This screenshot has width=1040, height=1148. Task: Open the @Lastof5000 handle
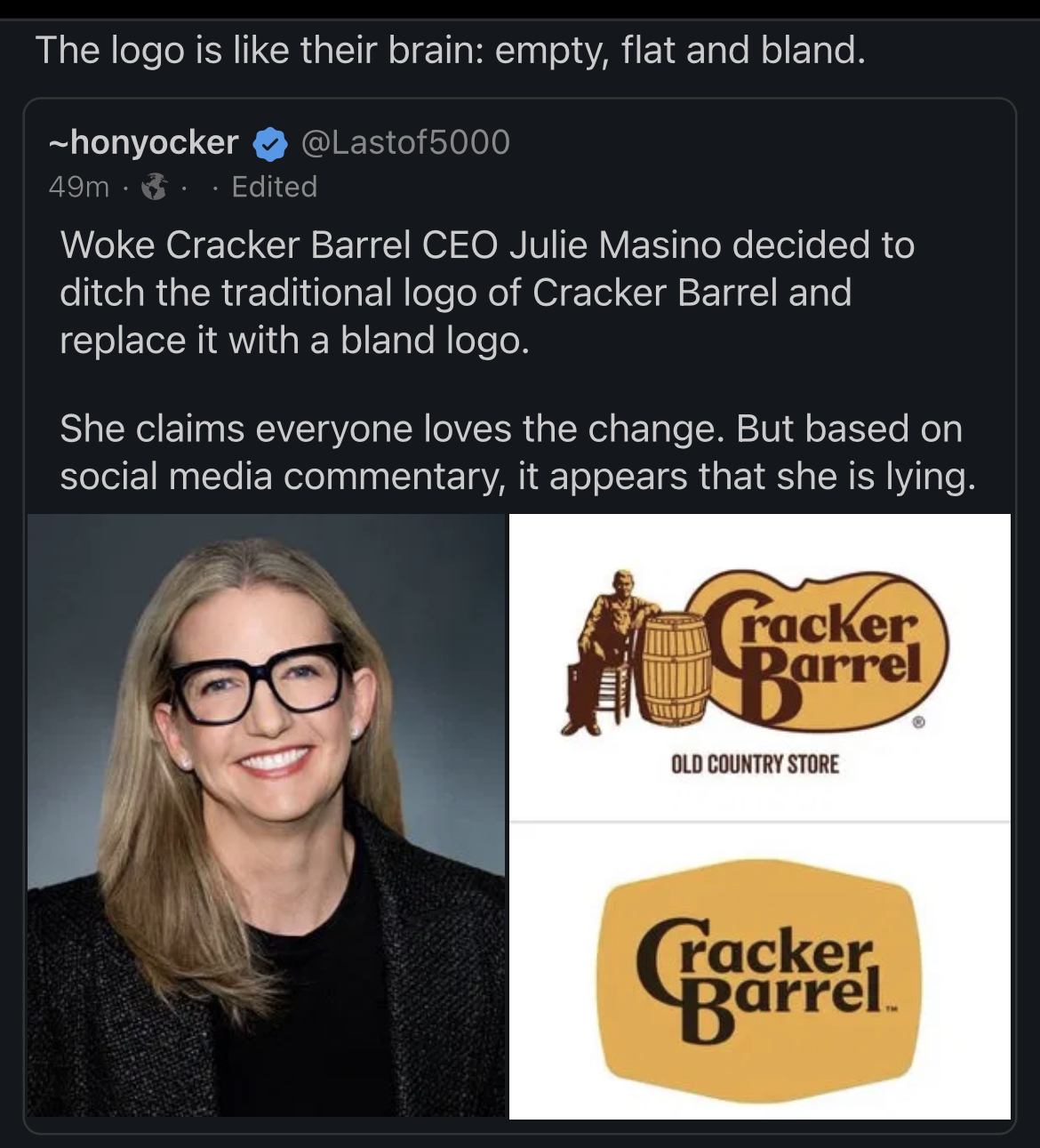(x=406, y=142)
